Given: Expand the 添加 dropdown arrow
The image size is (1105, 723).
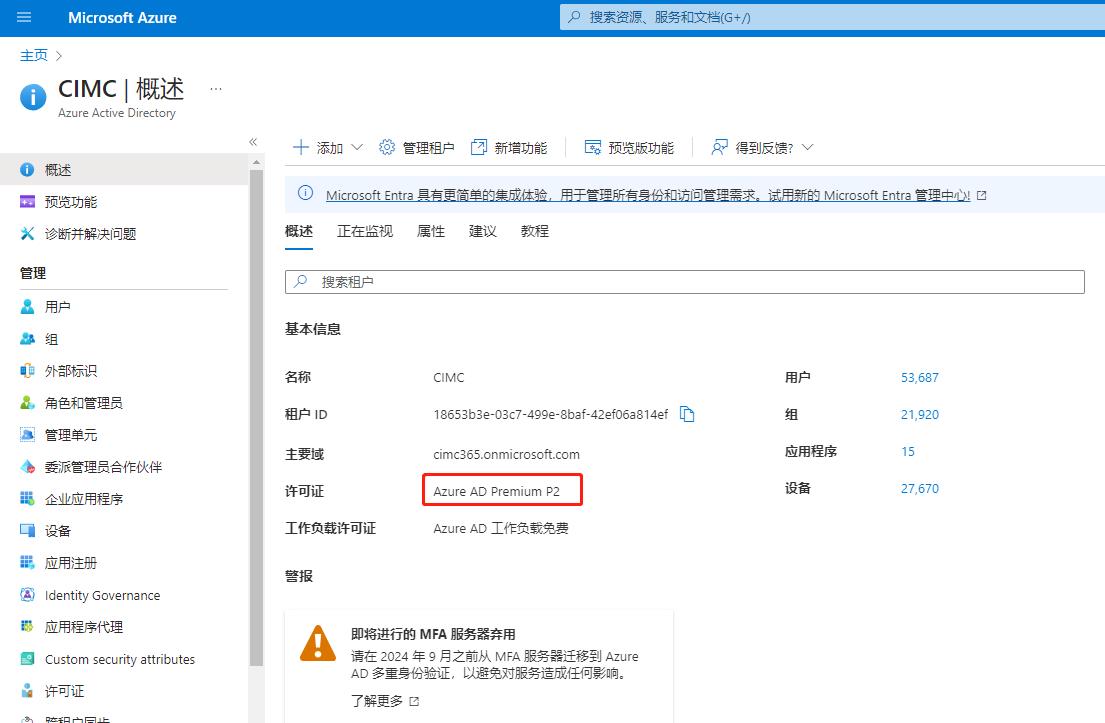Looking at the screenshot, I should tap(357, 147).
